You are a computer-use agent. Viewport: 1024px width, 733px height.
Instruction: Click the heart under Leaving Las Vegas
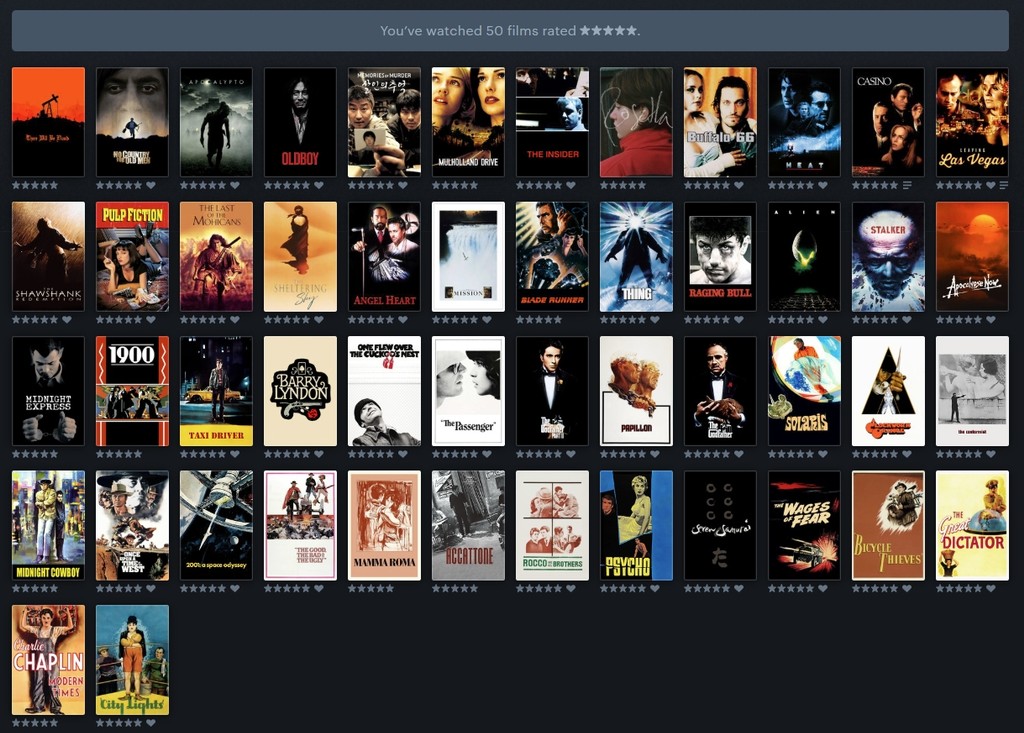coord(991,186)
